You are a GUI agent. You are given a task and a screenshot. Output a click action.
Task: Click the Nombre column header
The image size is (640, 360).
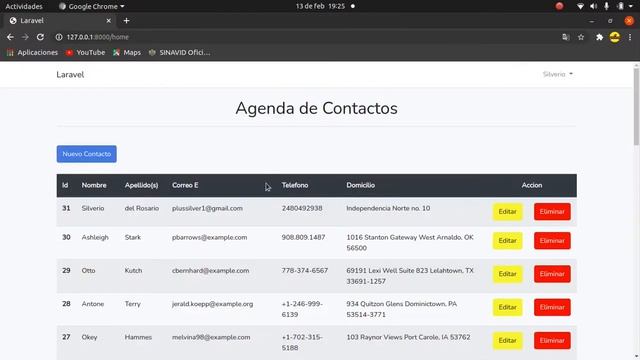[x=94, y=185]
